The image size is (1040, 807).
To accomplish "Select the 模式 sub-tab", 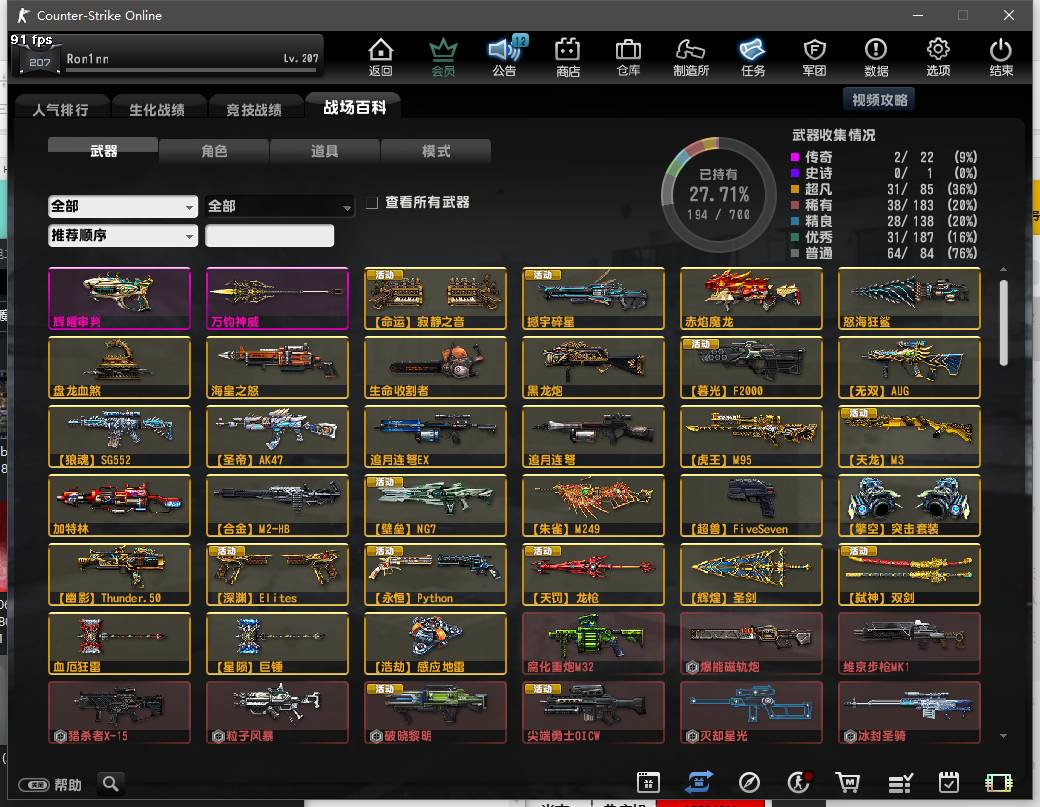I will coord(436,151).
